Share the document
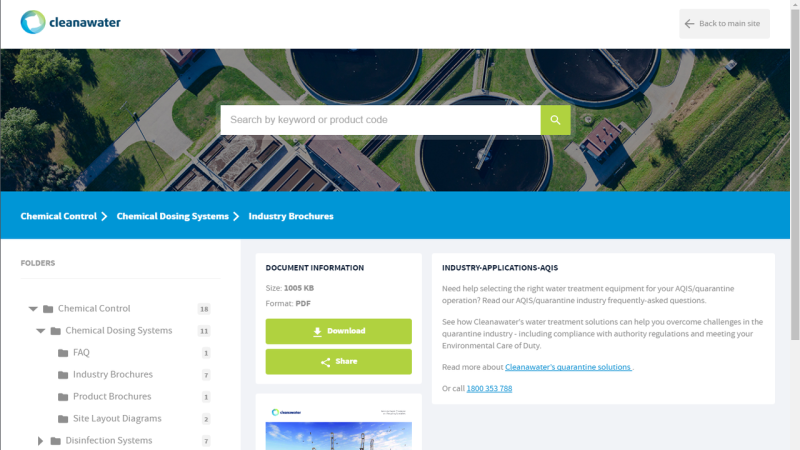Screen dimensions: 800x450 pyautogui.click(x=338, y=362)
